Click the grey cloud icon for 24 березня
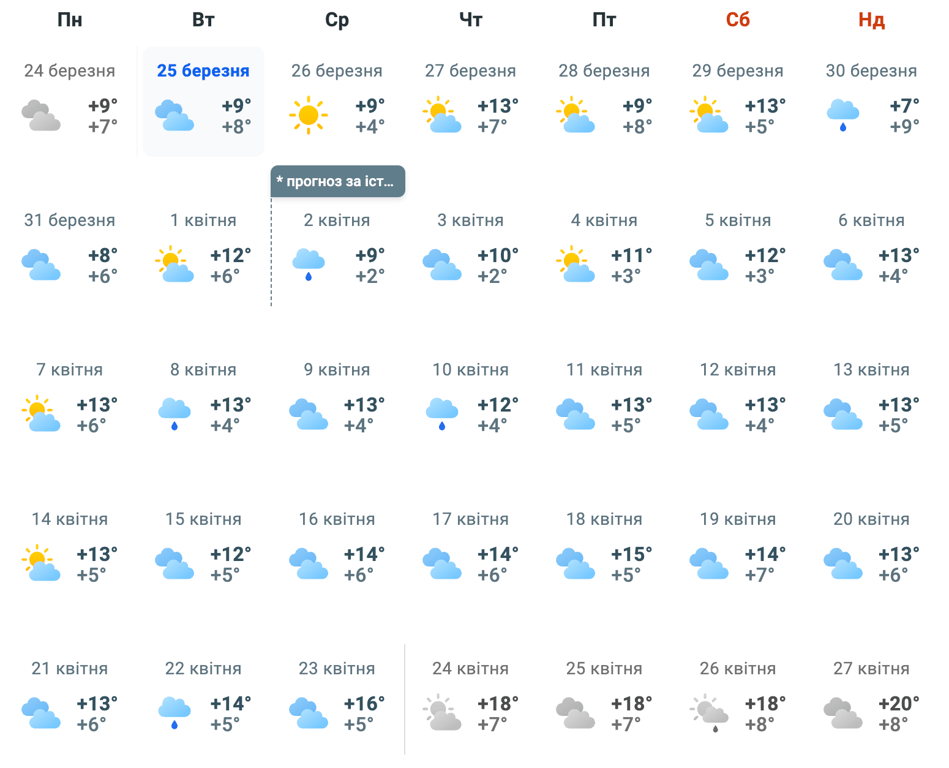Screen dimensions: 949x768 click(41, 116)
